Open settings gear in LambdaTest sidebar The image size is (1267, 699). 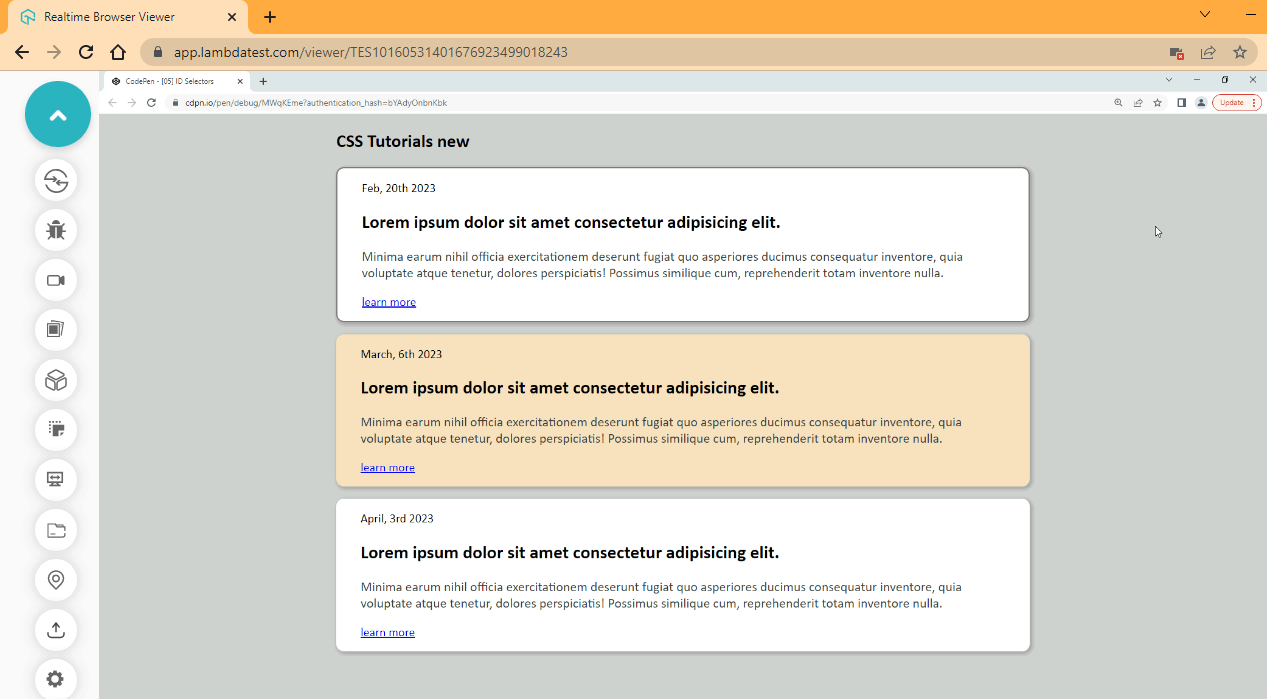pos(56,679)
